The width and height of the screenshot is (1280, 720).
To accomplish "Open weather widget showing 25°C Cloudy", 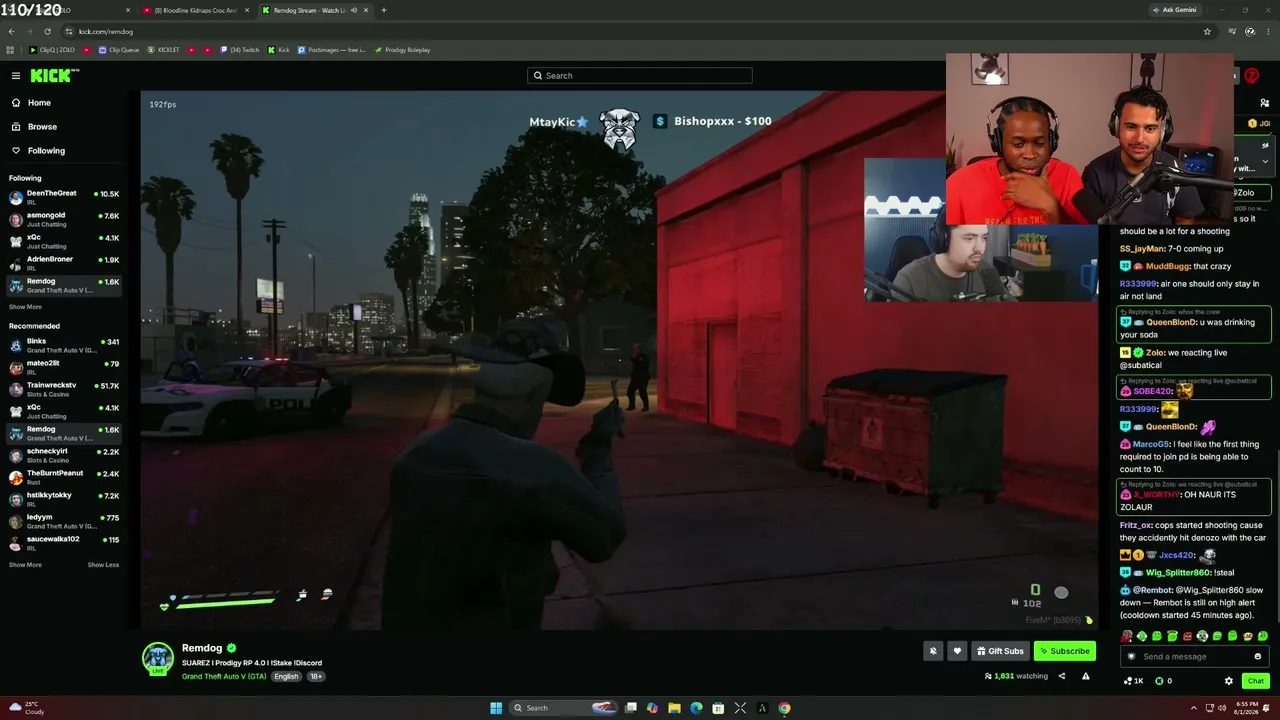I will coord(28,708).
